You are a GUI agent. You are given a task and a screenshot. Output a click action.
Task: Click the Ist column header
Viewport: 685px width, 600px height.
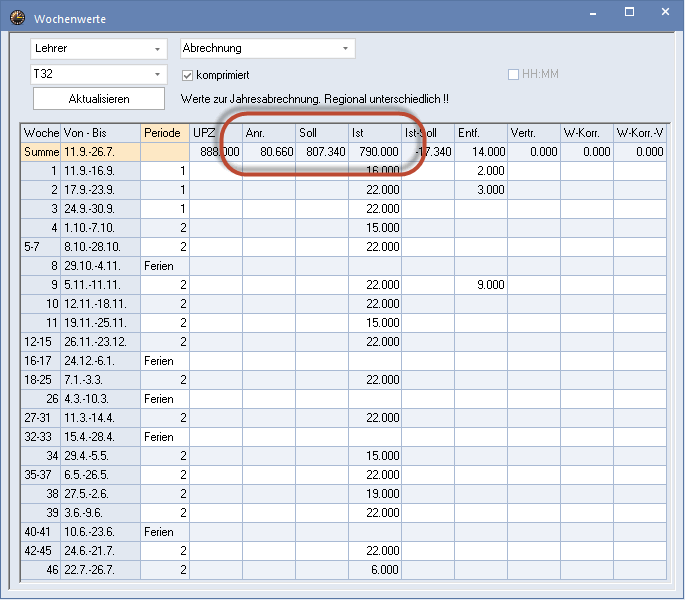[x=375, y=133]
